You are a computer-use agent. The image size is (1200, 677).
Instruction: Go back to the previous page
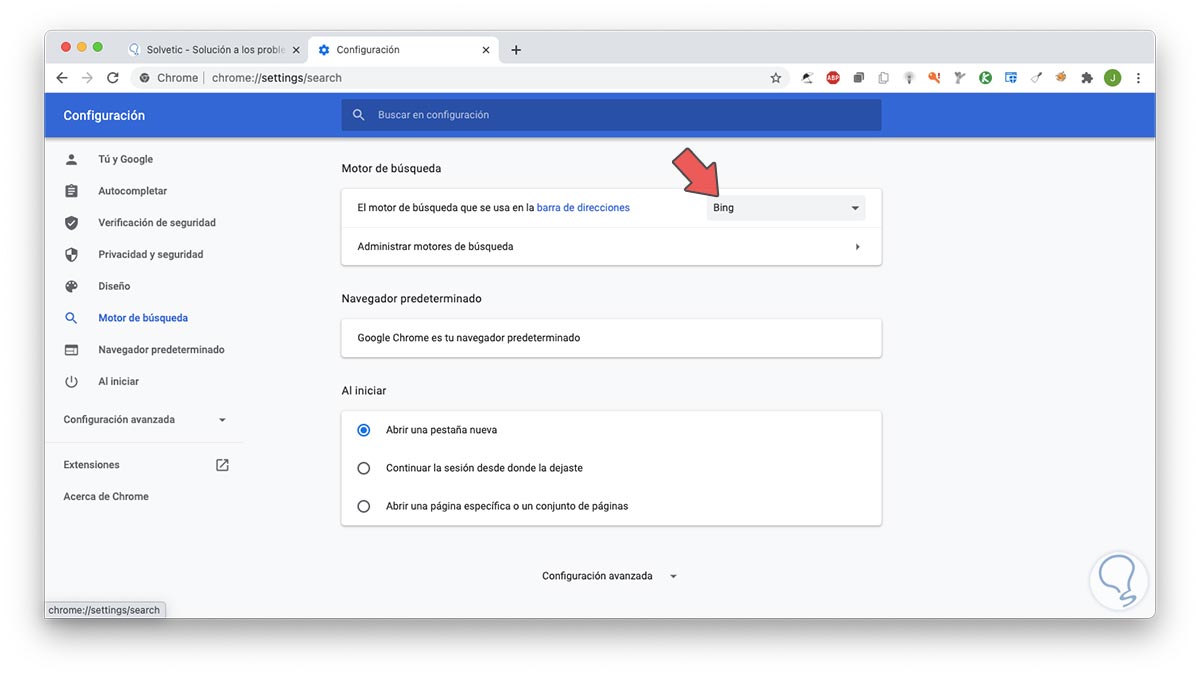click(62, 78)
